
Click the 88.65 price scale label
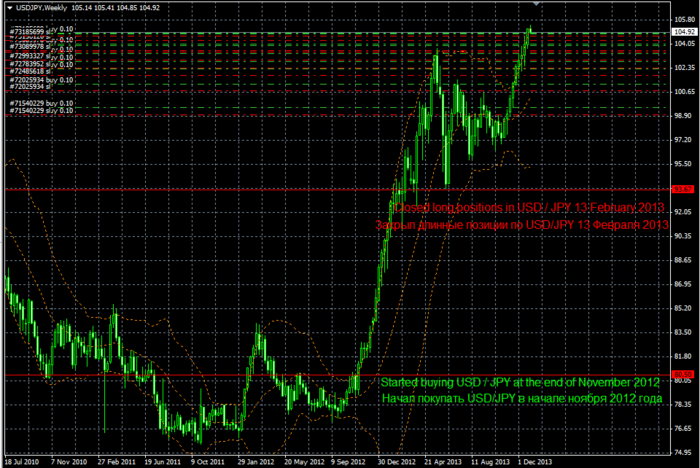click(684, 260)
